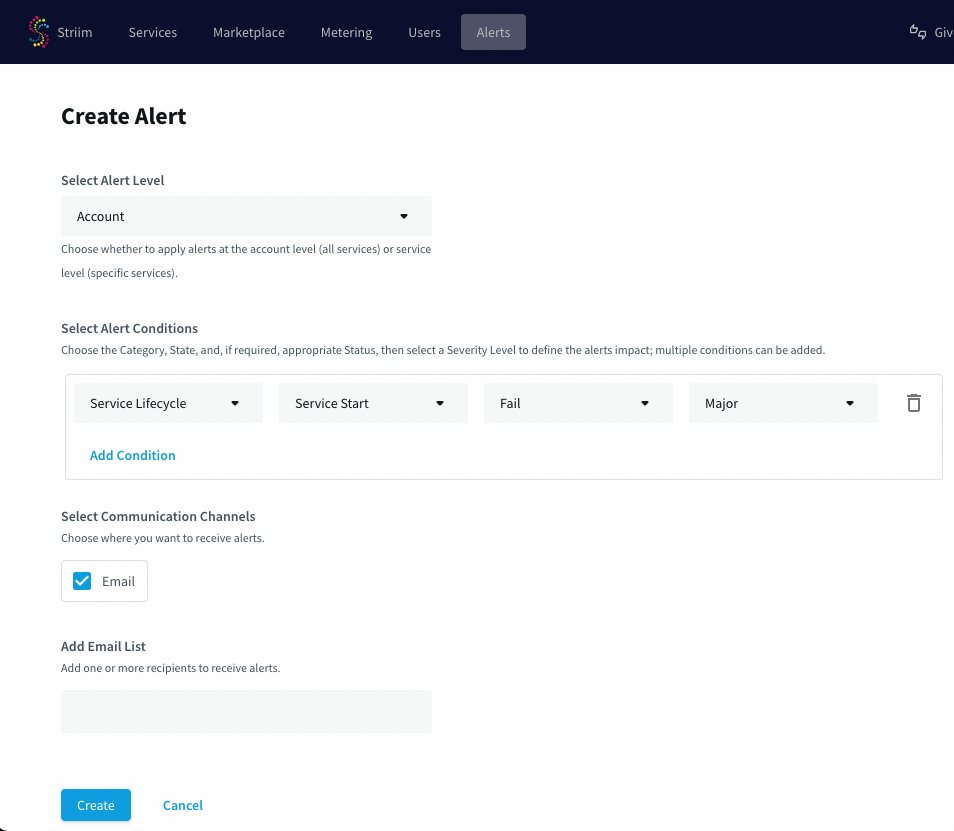Viewport: 954px width, 831px height.
Task: Click the Create button to save the alert
Action: (95, 804)
